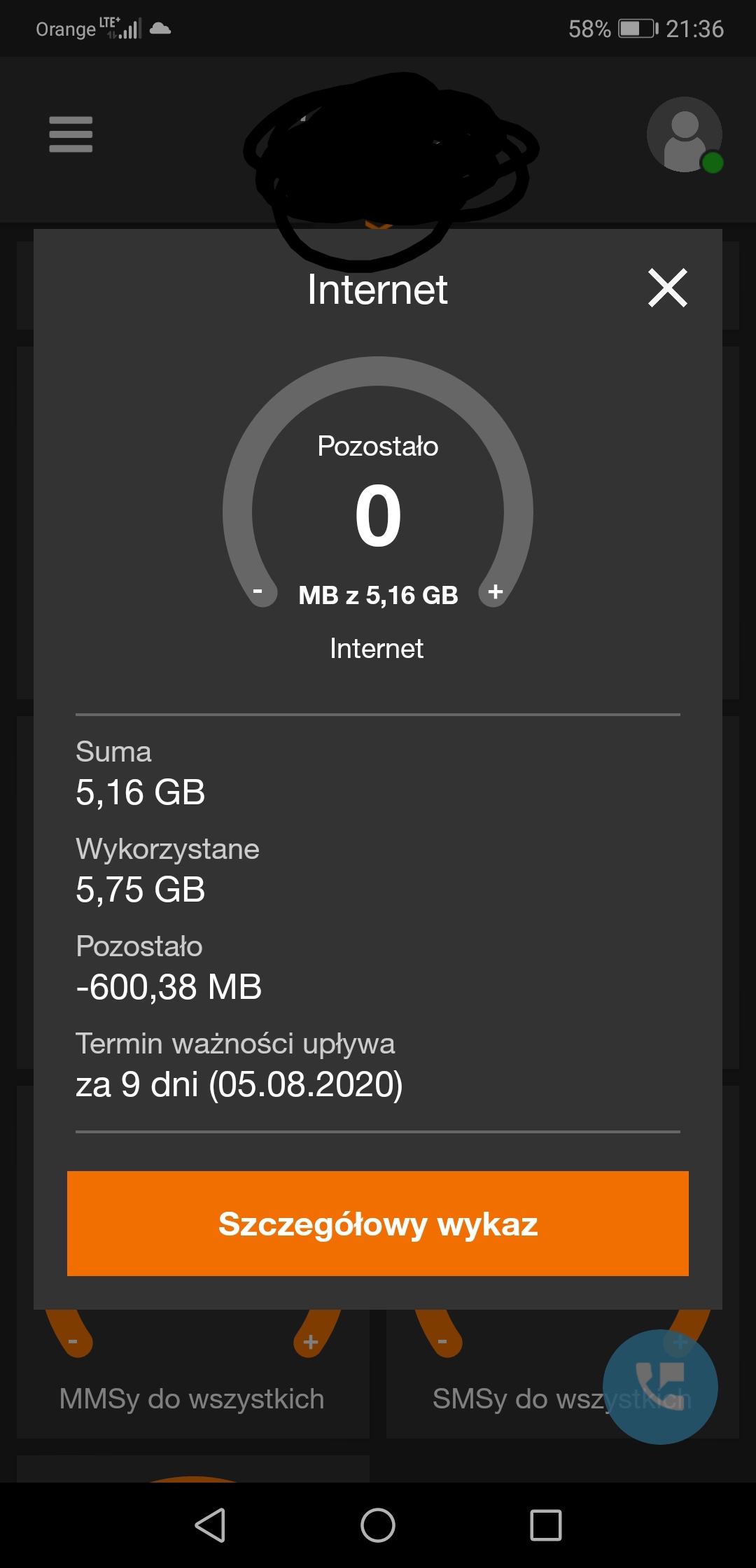Open Szczegółowy wykaz detailed statement
The width and height of the screenshot is (756, 1568).
pyautogui.click(x=378, y=1224)
